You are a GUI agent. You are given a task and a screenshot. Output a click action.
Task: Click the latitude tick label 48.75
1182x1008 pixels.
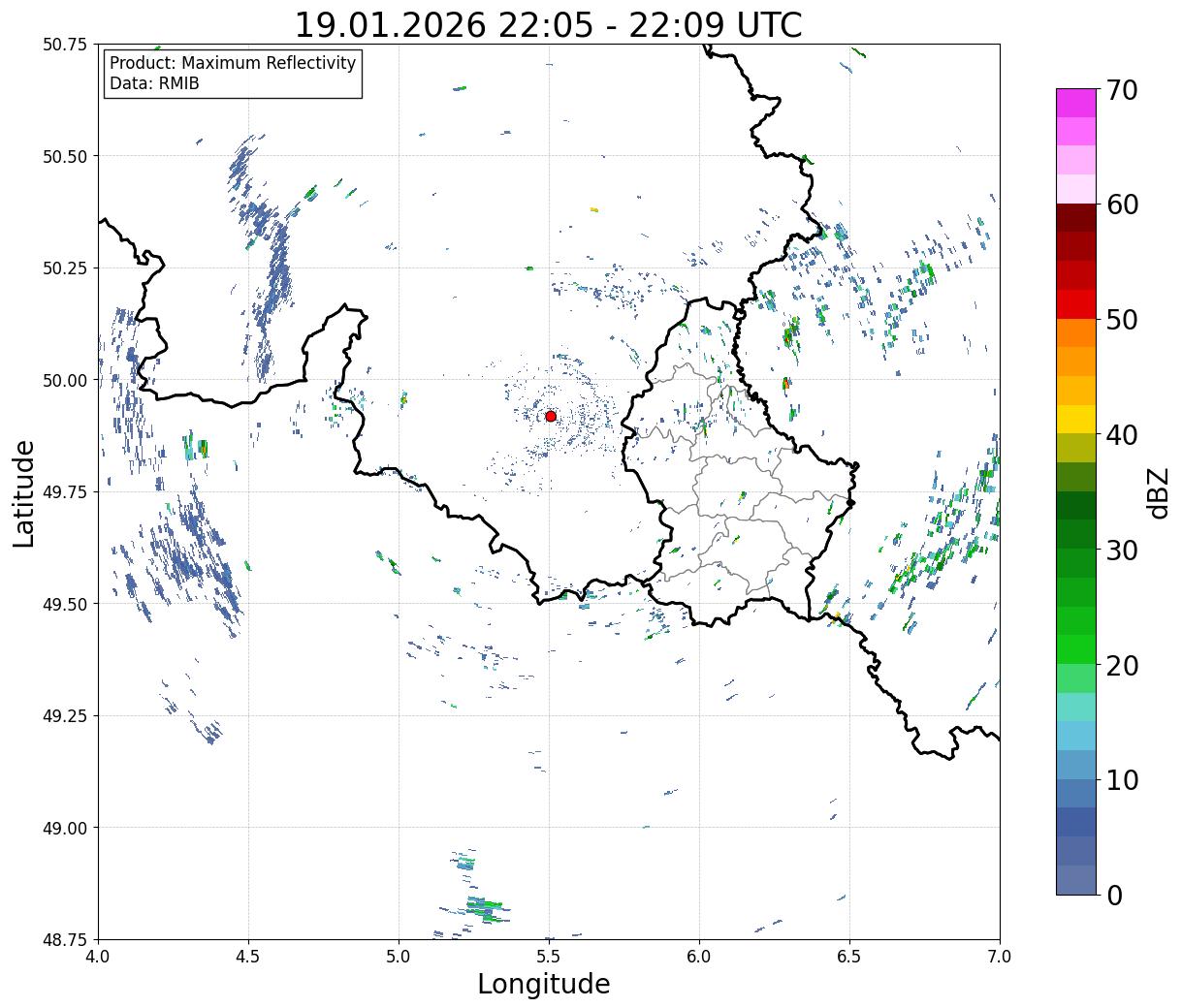pyautogui.click(x=65, y=939)
